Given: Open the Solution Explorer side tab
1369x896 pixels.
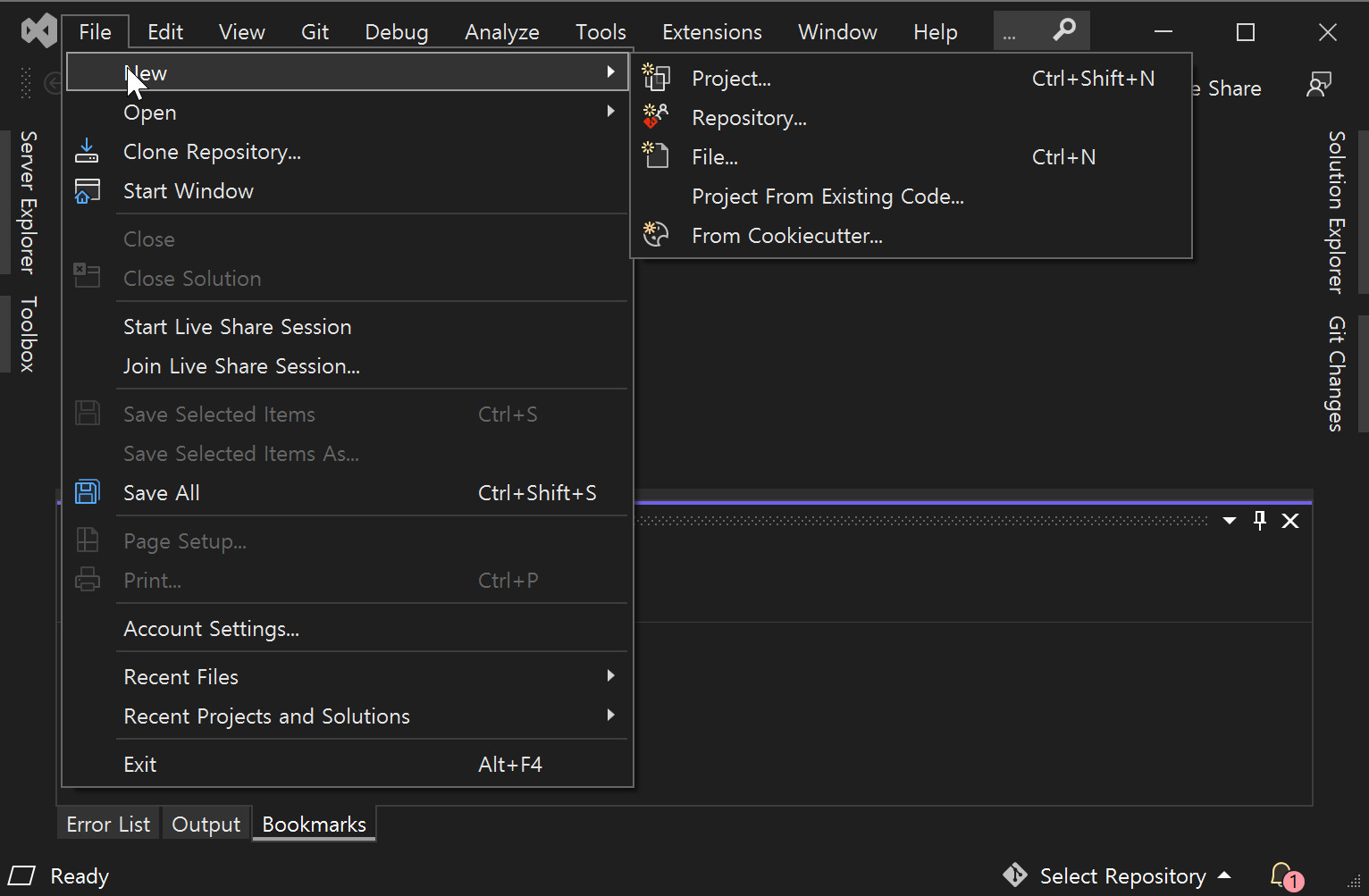Looking at the screenshot, I should pyautogui.click(x=1337, y=212).
